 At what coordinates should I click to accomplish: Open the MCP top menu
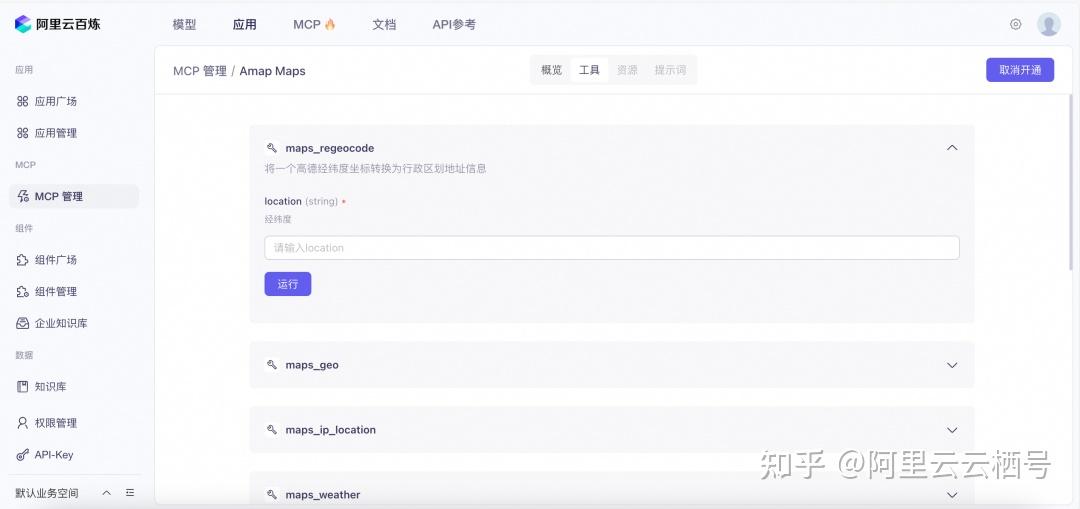307,24
